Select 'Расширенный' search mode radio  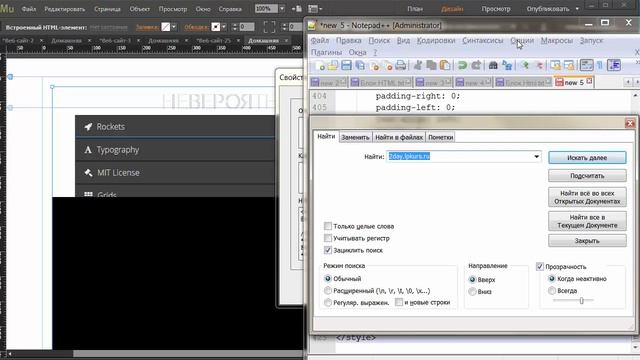pyautogui.click(x=328, y=291)
